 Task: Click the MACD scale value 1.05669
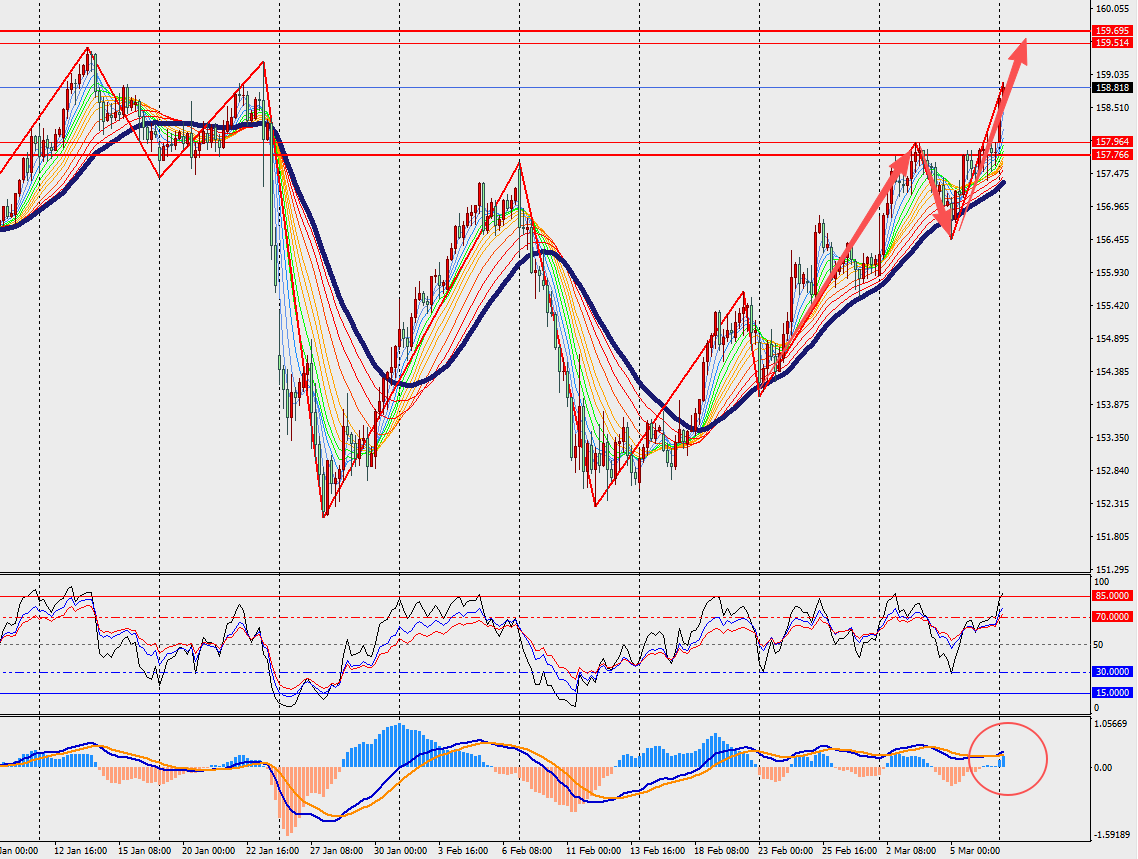click(x=1110, y=723)
